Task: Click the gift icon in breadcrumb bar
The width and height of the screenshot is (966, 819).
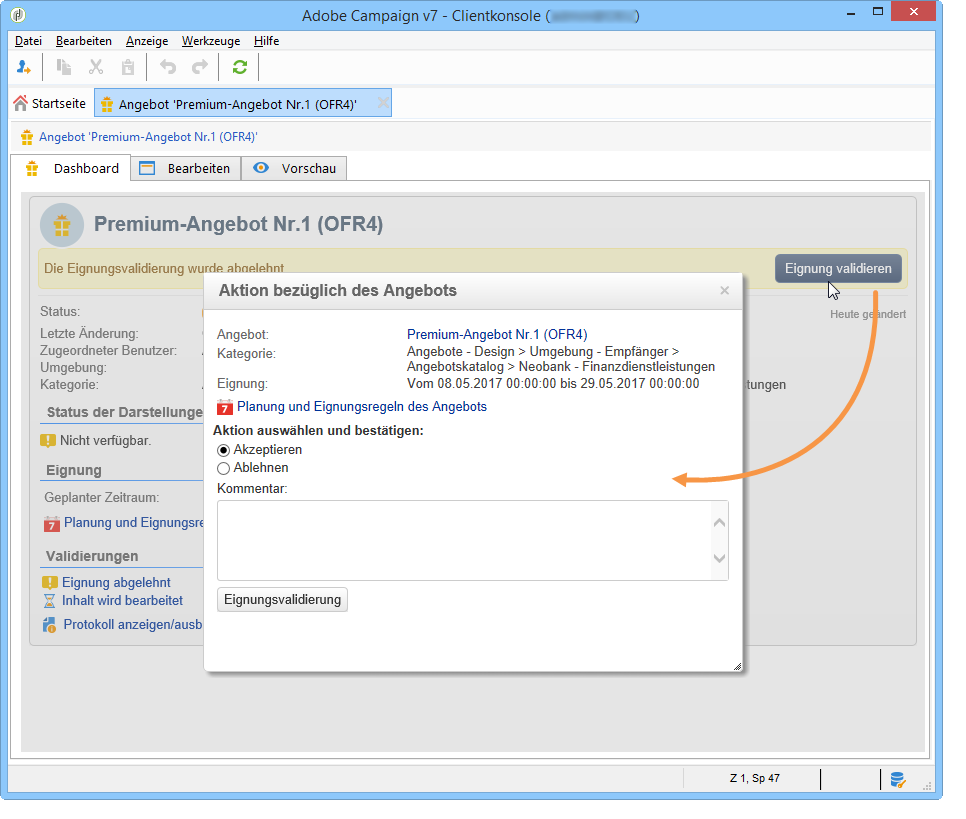Action: [26, 137]
